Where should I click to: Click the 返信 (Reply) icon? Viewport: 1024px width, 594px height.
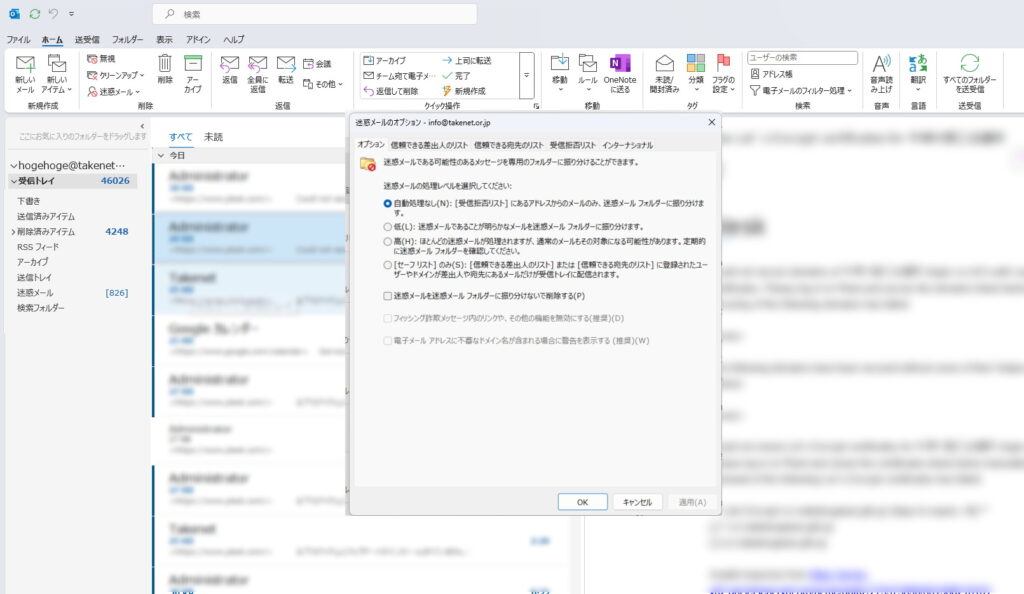pyautogui.click(x=230, y=65)
